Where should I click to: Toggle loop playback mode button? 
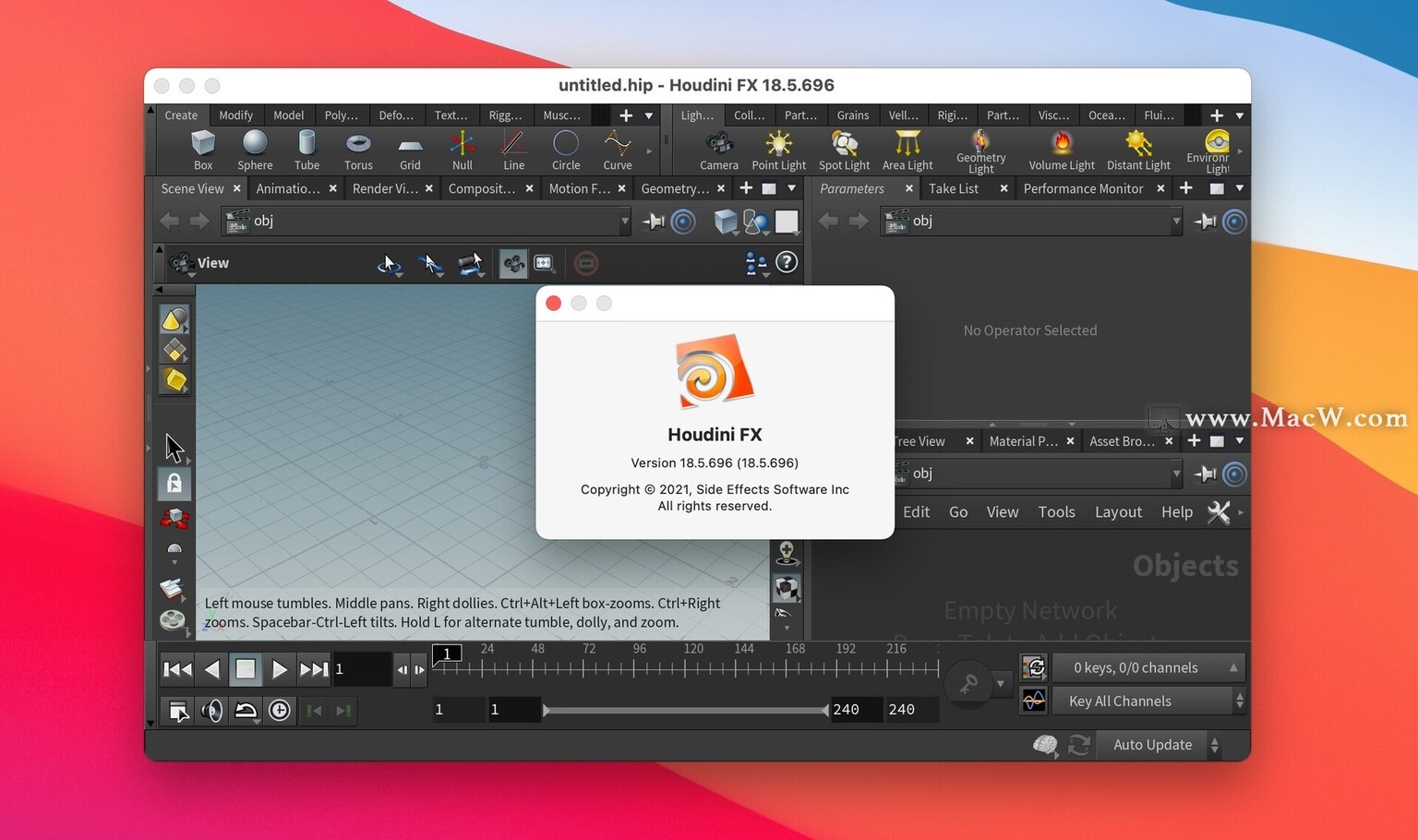[x=246, y=710]
